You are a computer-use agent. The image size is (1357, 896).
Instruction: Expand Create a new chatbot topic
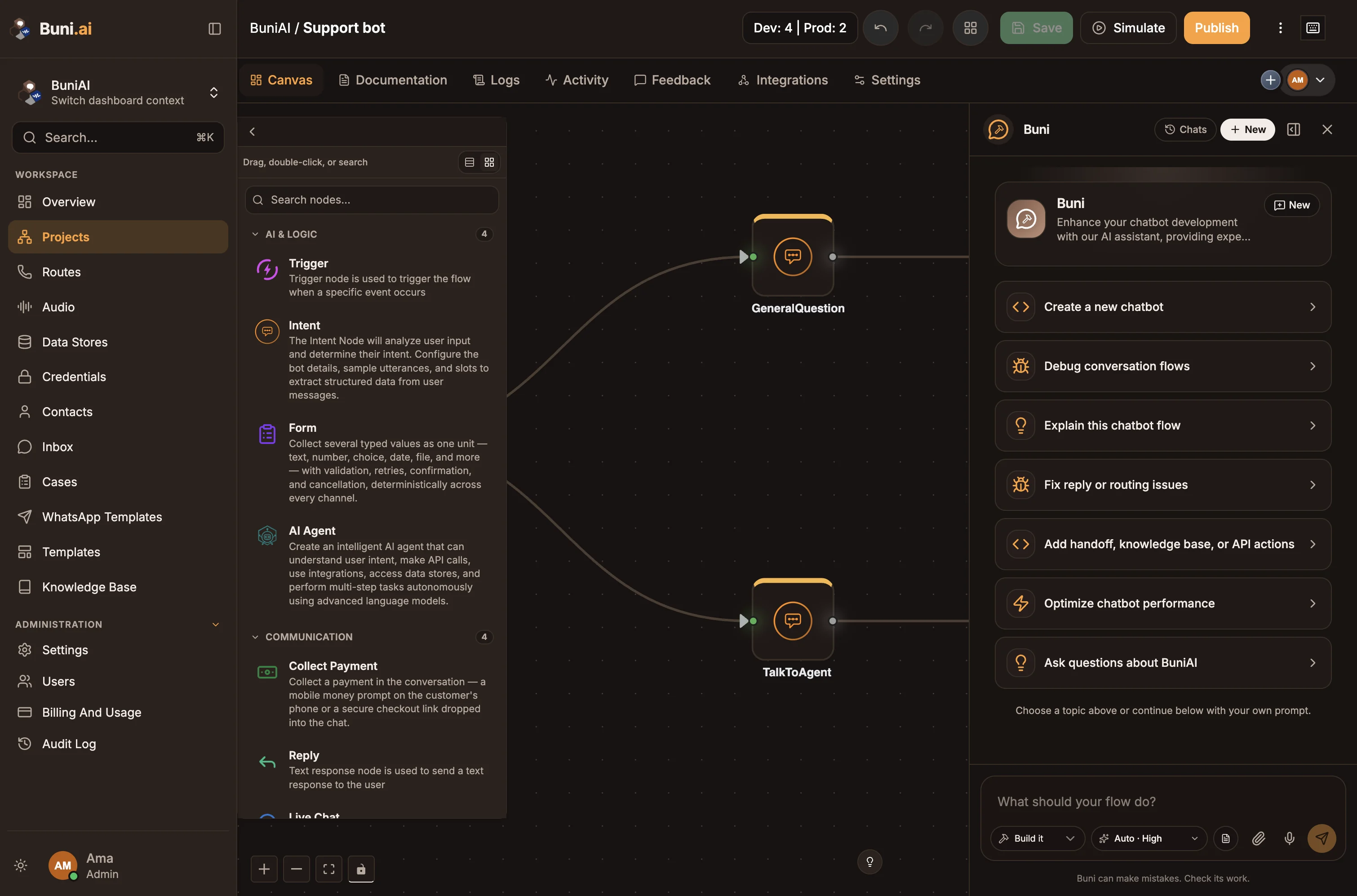point(1163,307)
